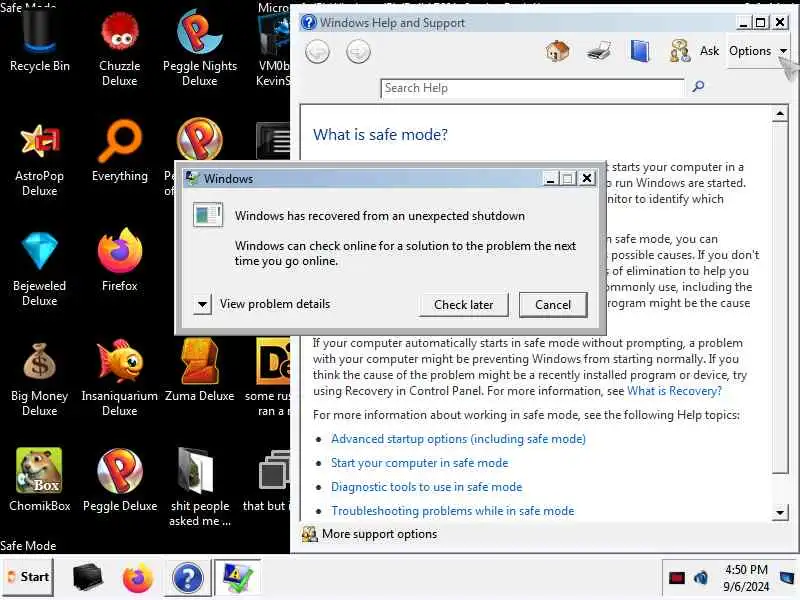
Task: Open 'Start your computer in safe mode' link
Action: click(419, 463)
